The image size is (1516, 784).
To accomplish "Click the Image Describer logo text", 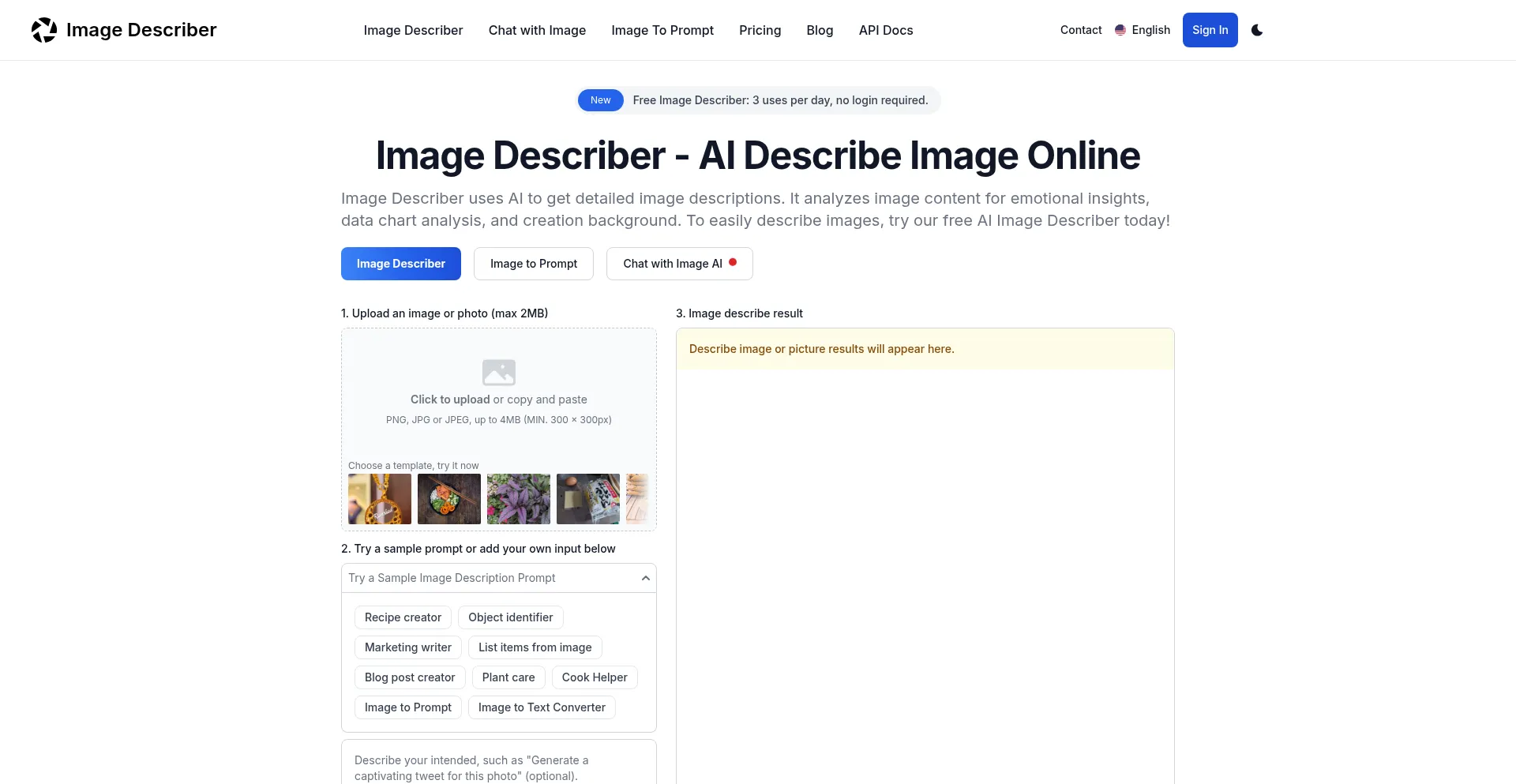I will coord(141,30).
